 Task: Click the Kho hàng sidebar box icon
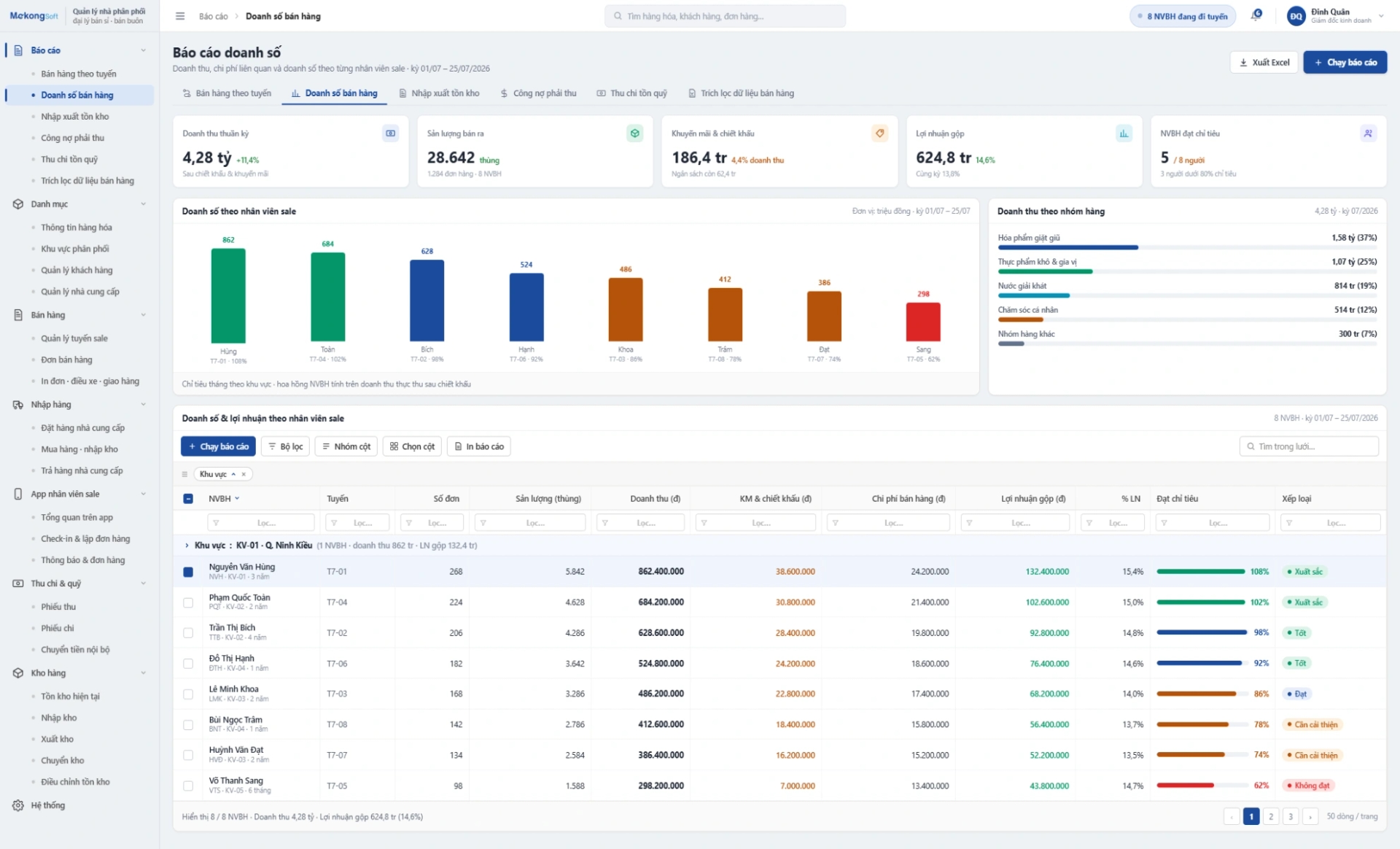18,673
